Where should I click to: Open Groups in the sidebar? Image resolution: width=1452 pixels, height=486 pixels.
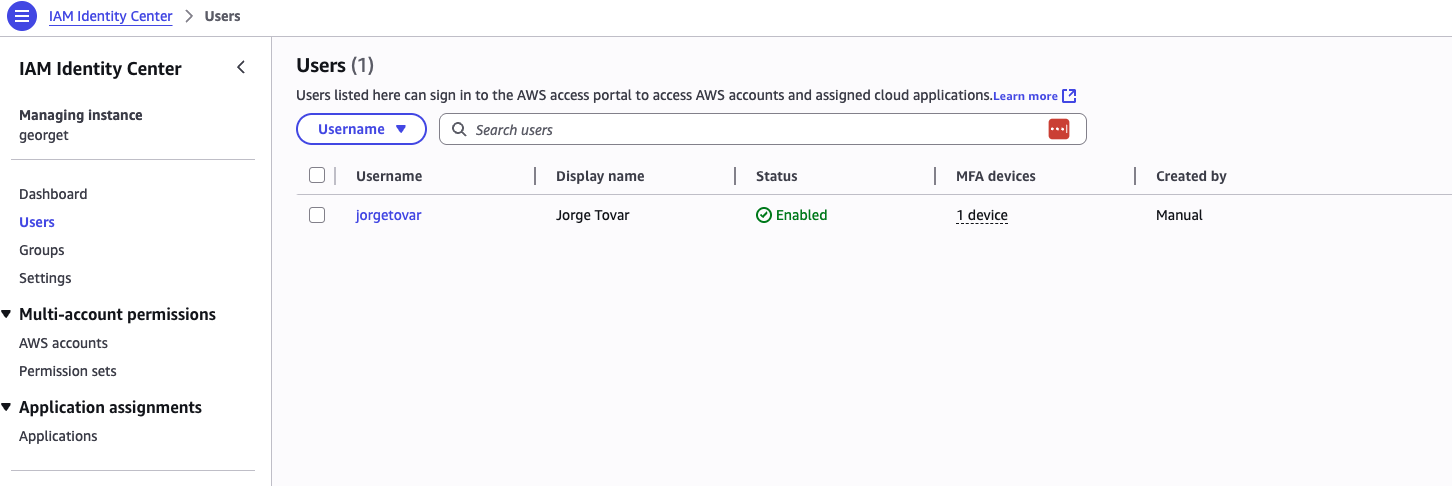click(42, 250)
